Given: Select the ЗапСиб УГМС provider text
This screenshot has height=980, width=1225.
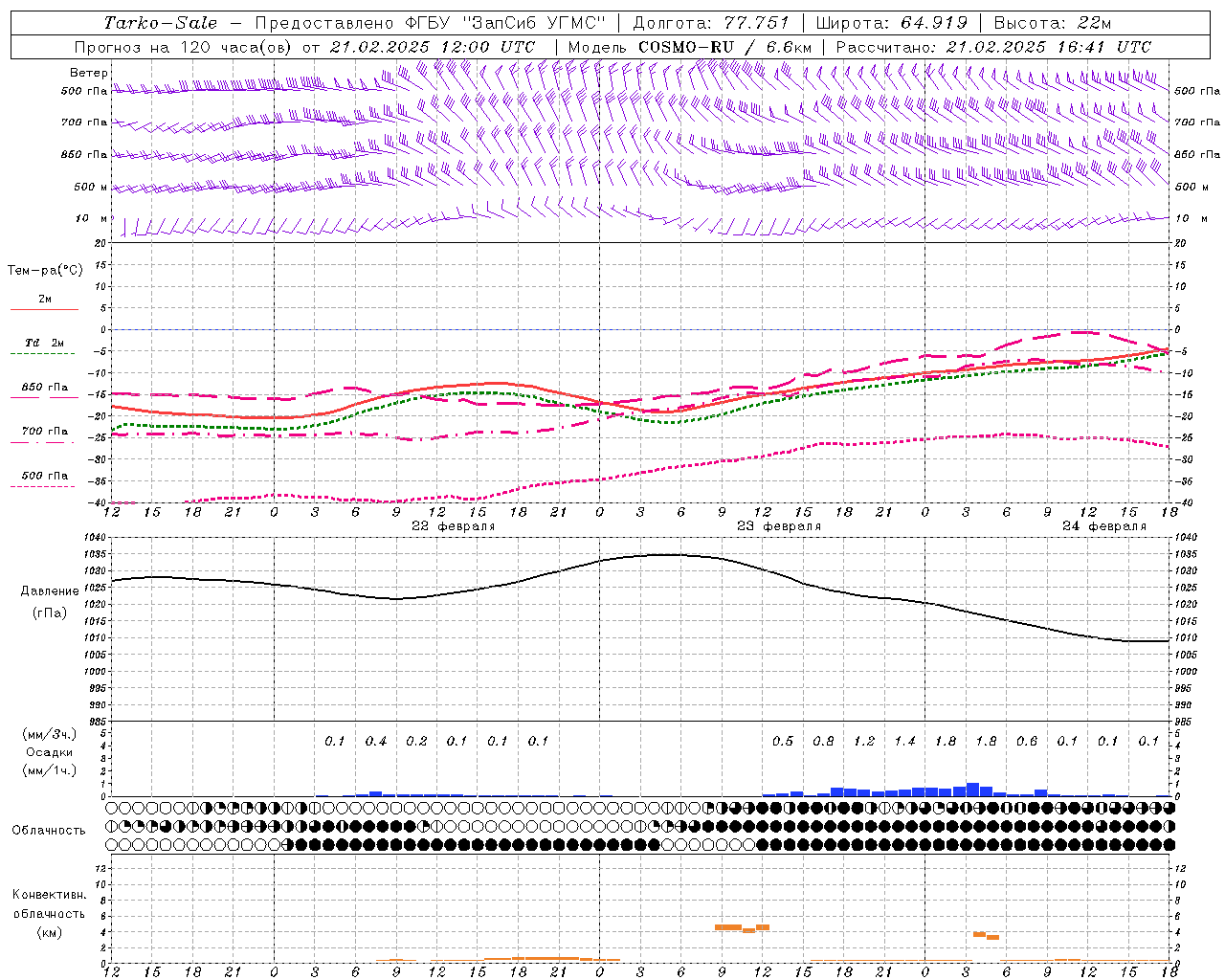Looking at the screenshot, I should [534, 23].
